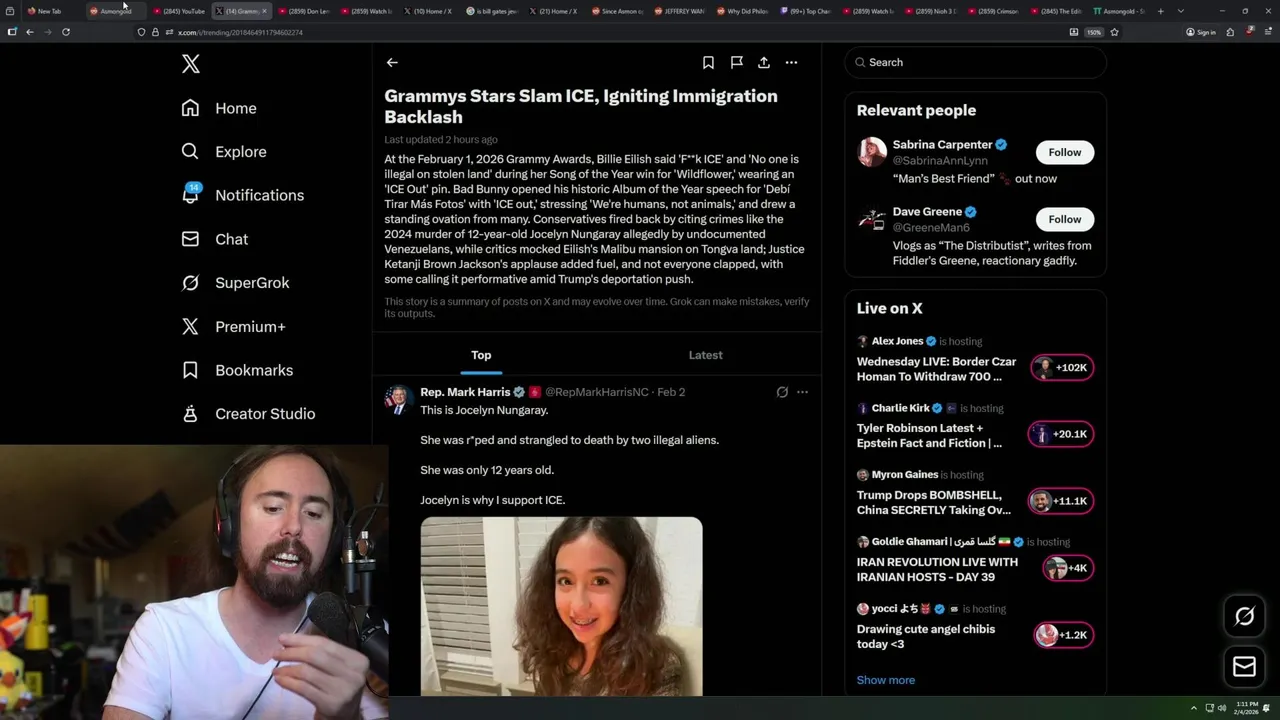Click the Feb 2 post timestamp
Viewport: 1280px width, 720px height.
[x=671, y=392]
